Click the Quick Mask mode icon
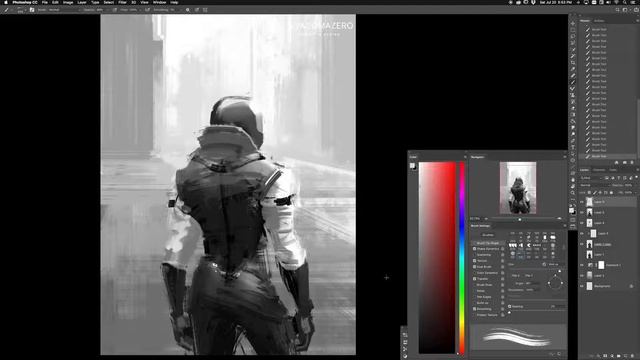The width and height of the screenshot is (640, 360). [x=573, y=220]
